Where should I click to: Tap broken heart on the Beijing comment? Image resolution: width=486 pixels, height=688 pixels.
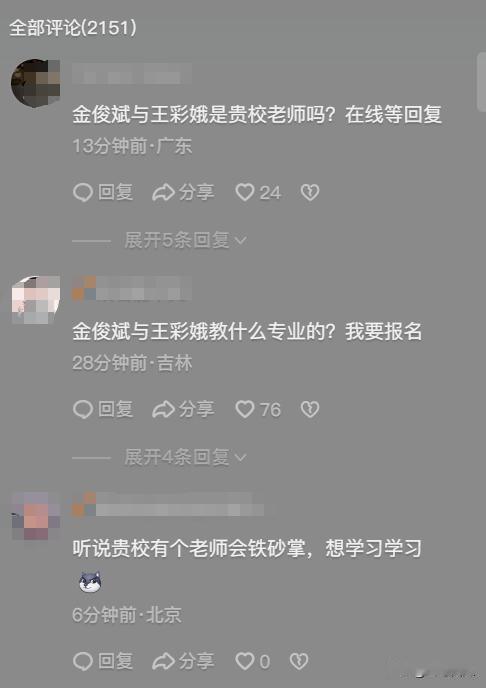[299, 661]
